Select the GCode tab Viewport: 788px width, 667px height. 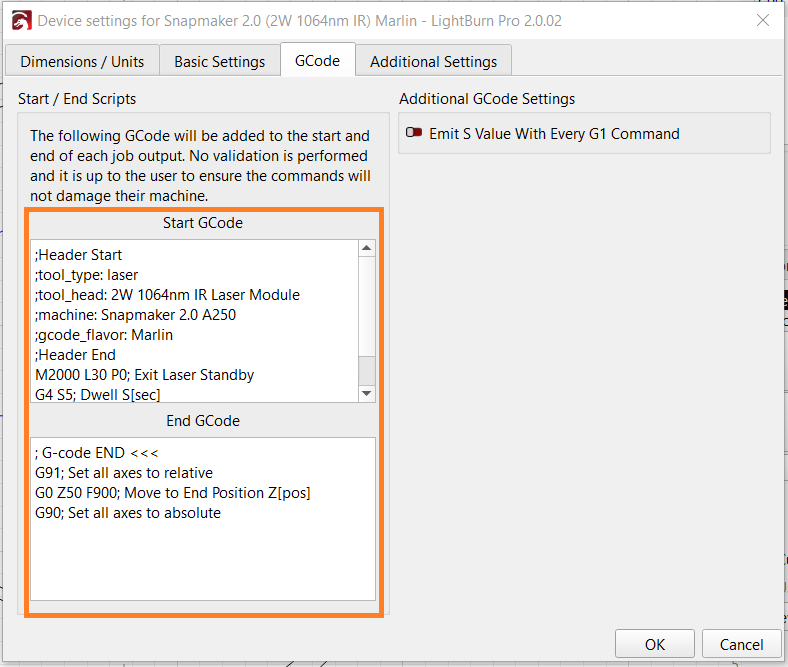coord(318,60)
